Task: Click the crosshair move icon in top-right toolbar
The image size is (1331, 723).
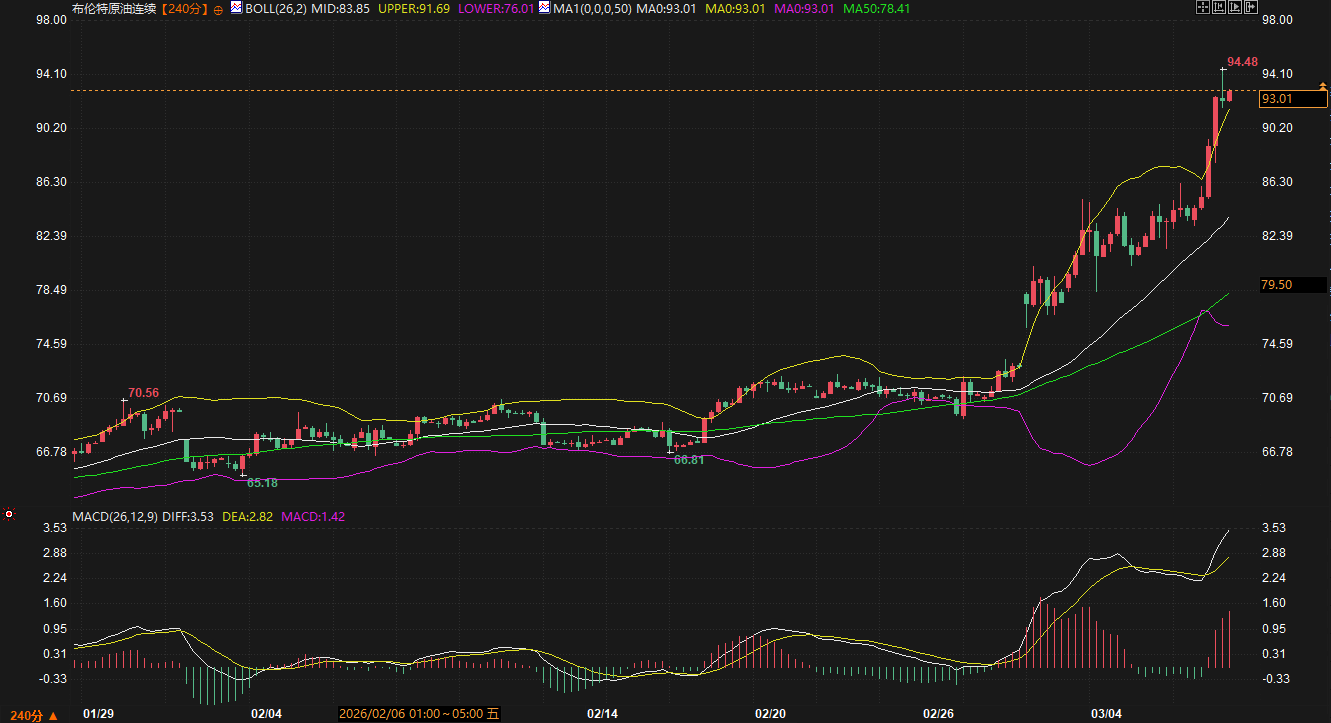Action: click(x=1202, y=8)
